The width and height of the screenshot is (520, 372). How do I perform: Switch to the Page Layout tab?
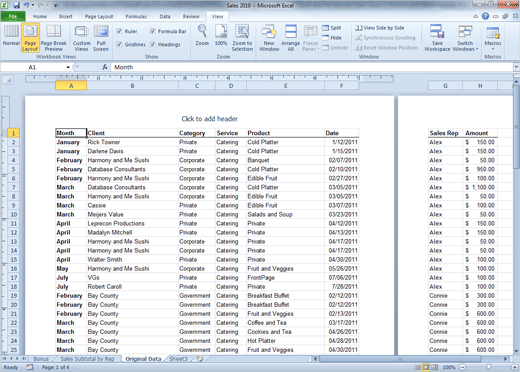click(x=99, y=16)
